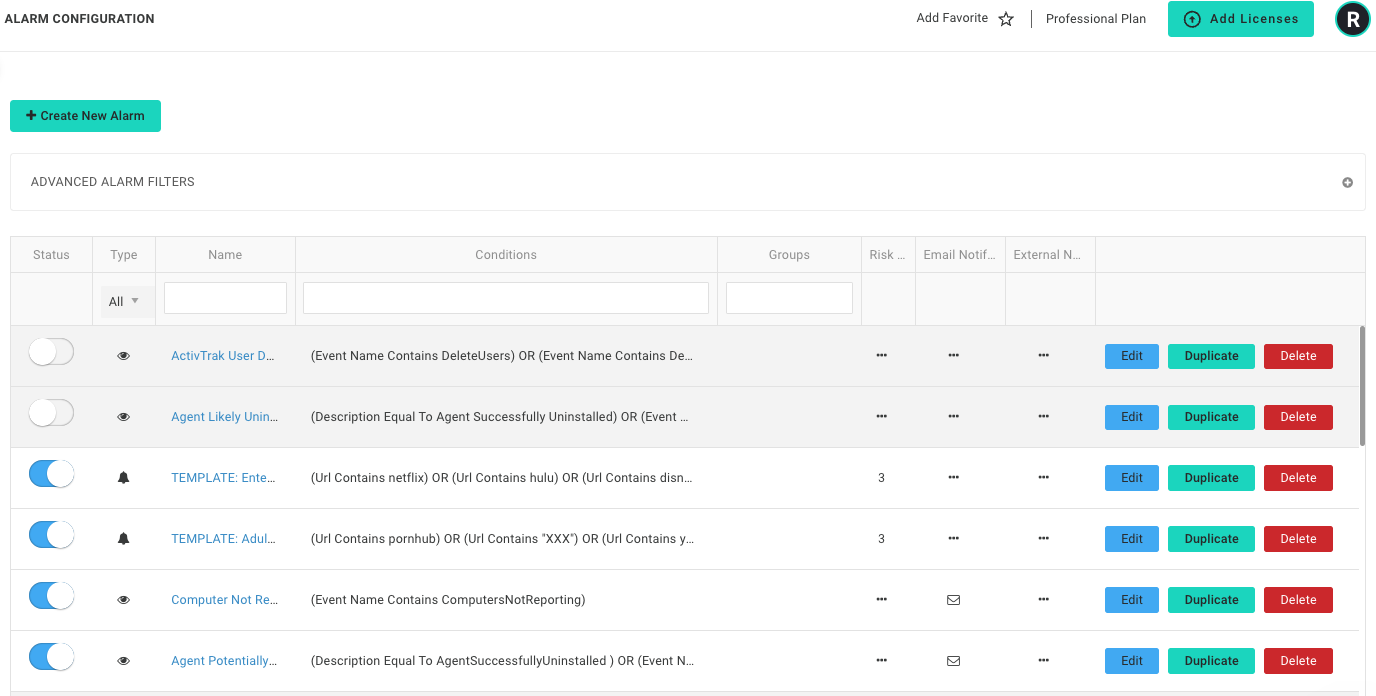Click the Add Favorite text

click(952, 18)
